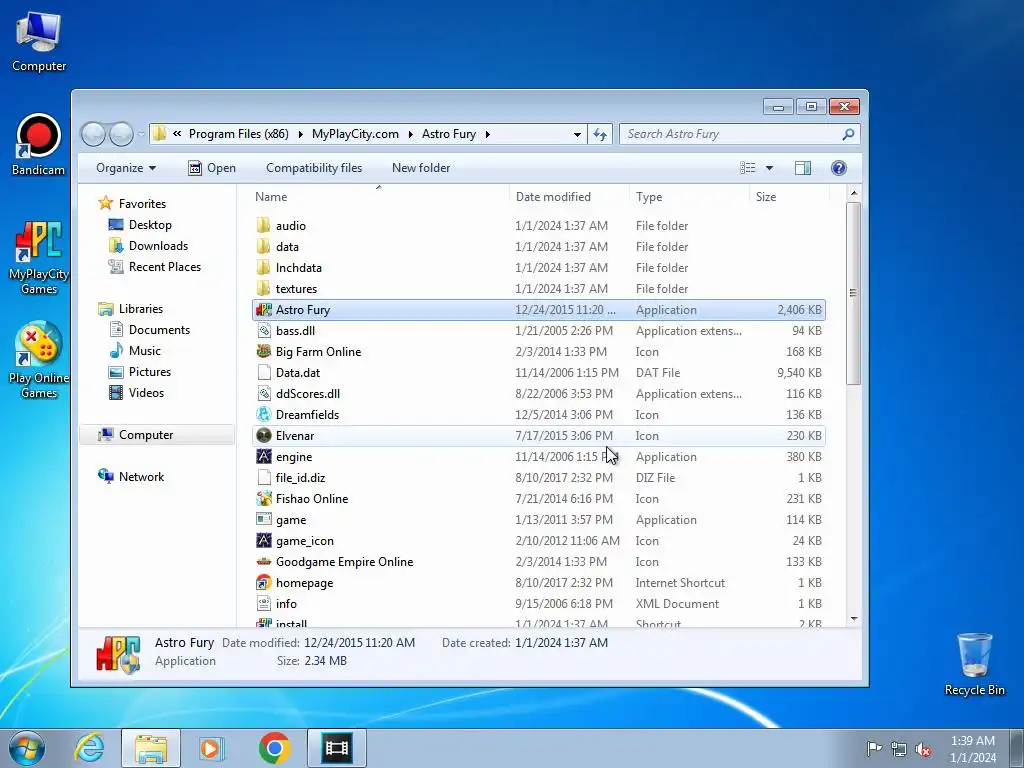The width and height of the screenshot is (1024, 768).
Task: Open the Action Center flag icon
Action: [874, 749]
